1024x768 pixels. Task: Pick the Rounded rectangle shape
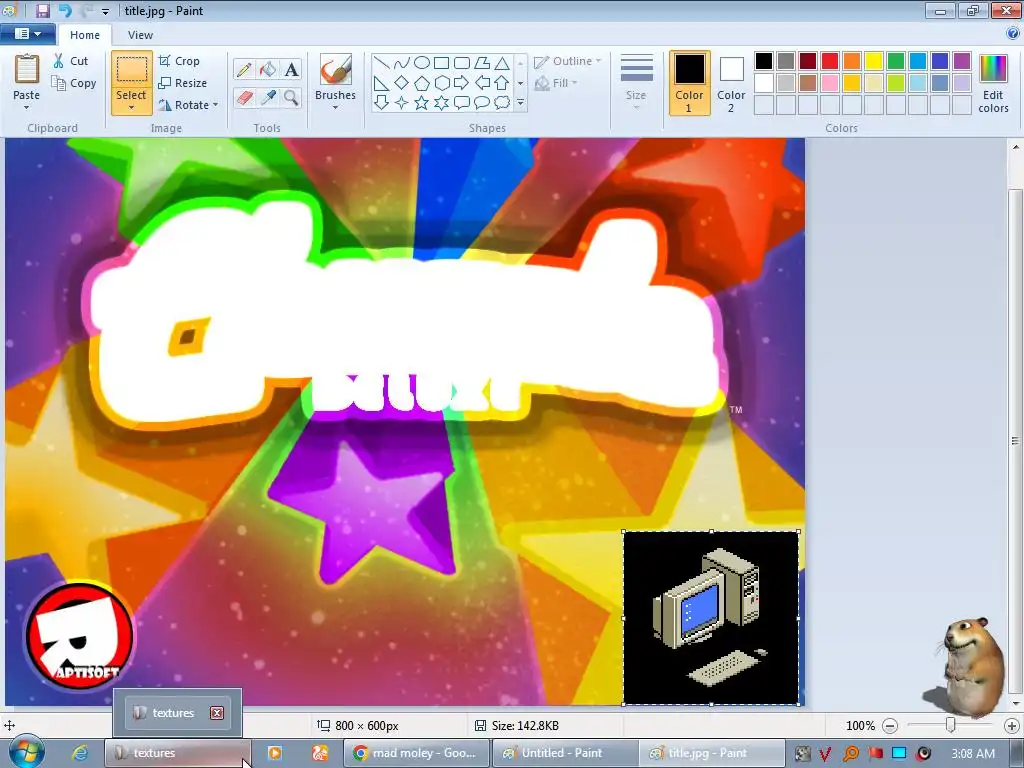point(462,63)
